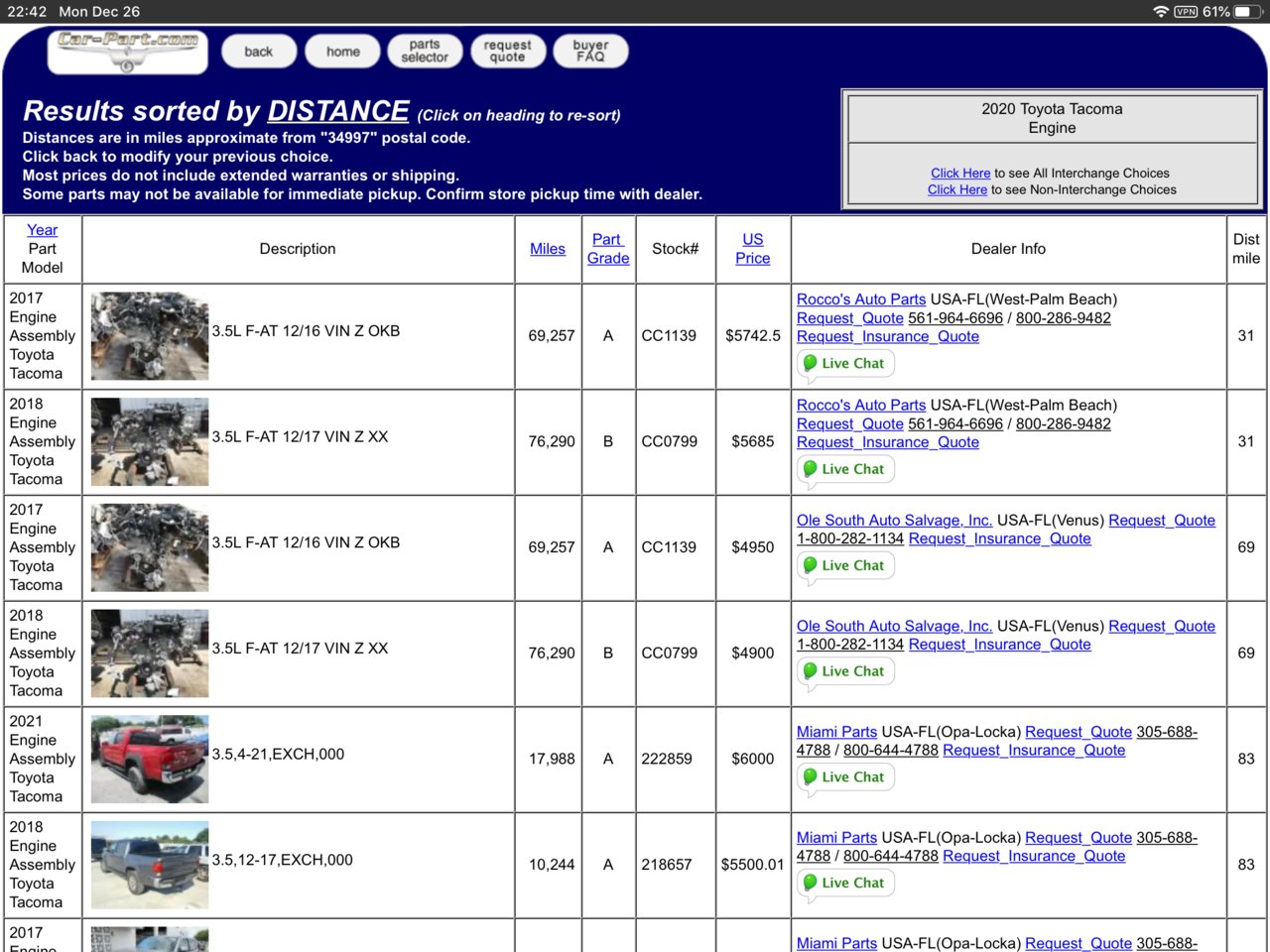Start Live Chat in $5742.5 Rocco's row

click(x=846, y=364)
